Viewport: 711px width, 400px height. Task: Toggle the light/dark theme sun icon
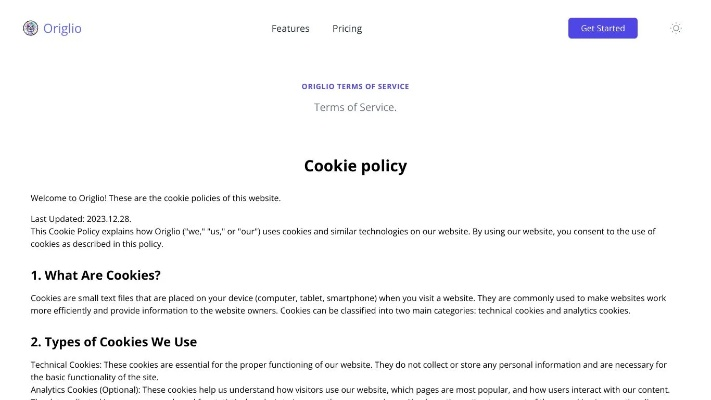(x=675, y=28)
